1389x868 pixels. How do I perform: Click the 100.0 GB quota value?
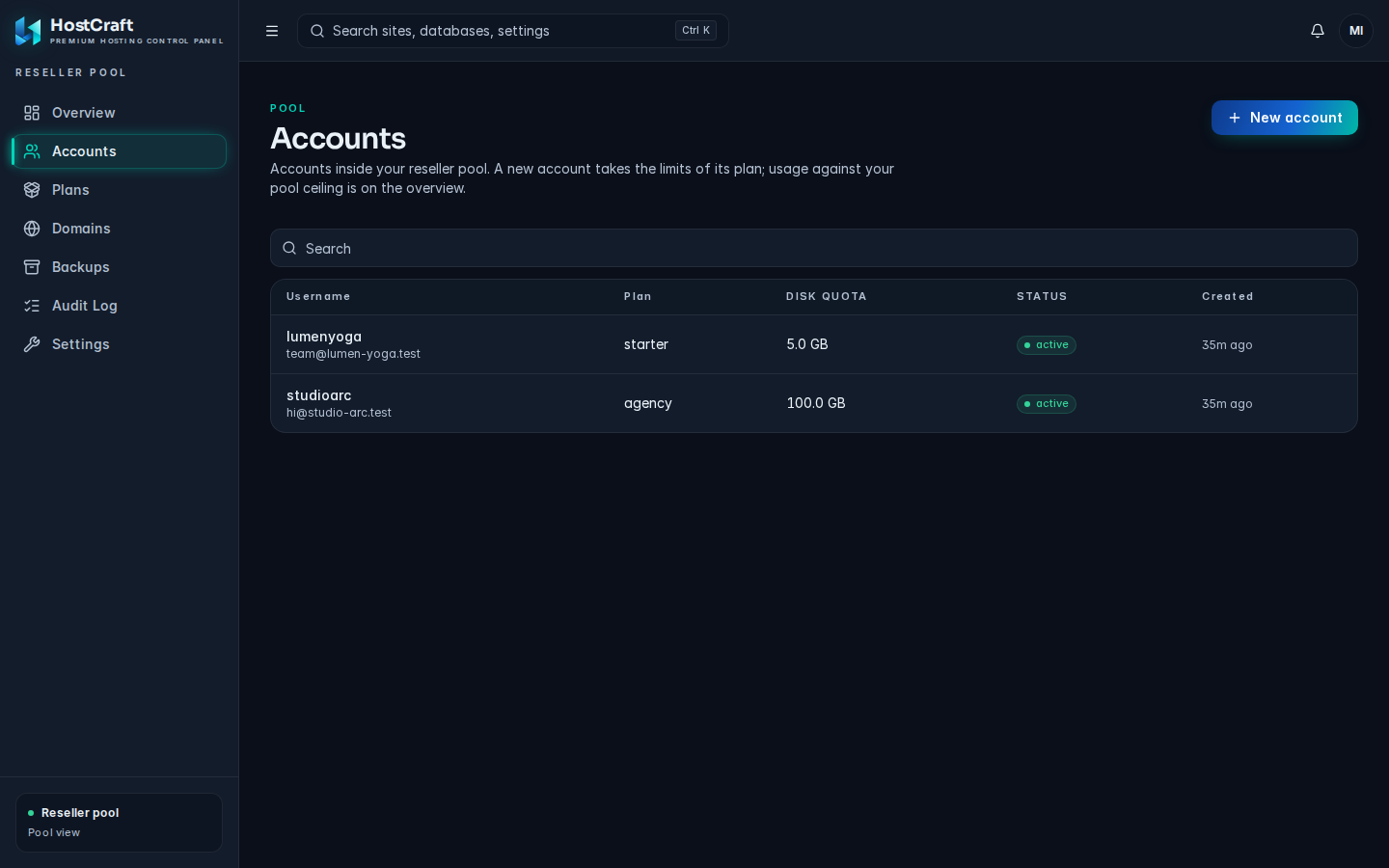tap(816, 403)
